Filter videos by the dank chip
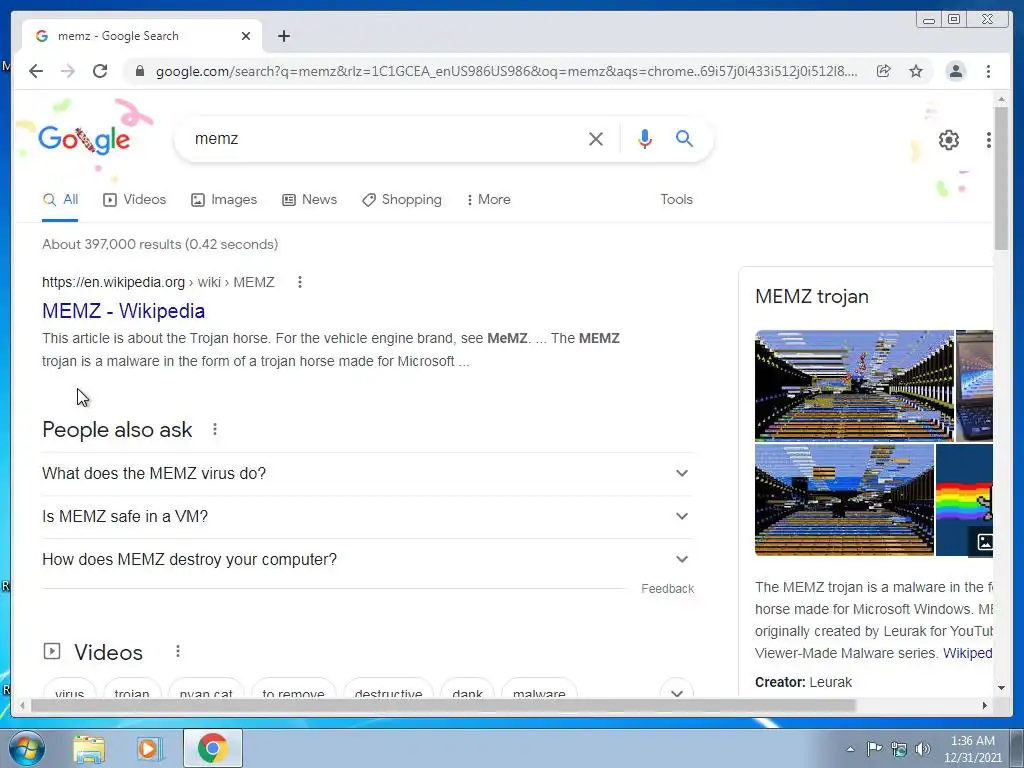 click(x=468, y=692)
